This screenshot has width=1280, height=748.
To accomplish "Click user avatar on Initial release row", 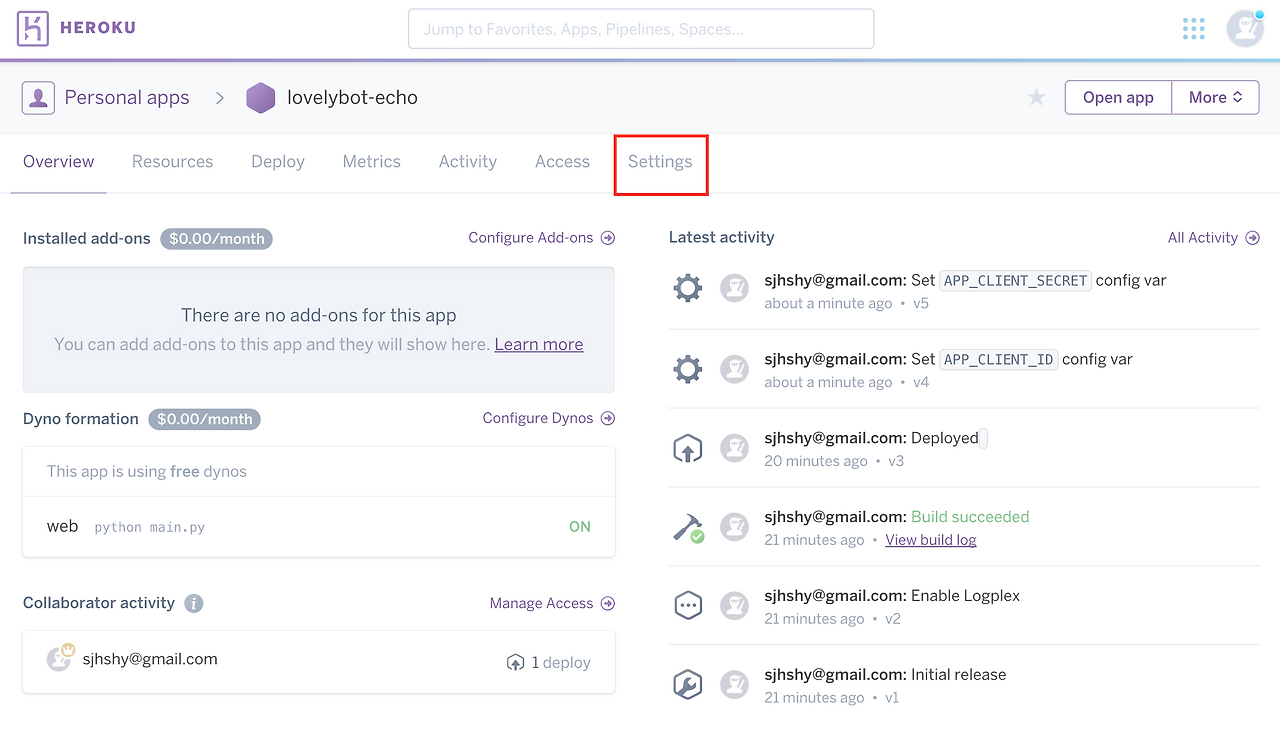I will [x=735, y=685].
